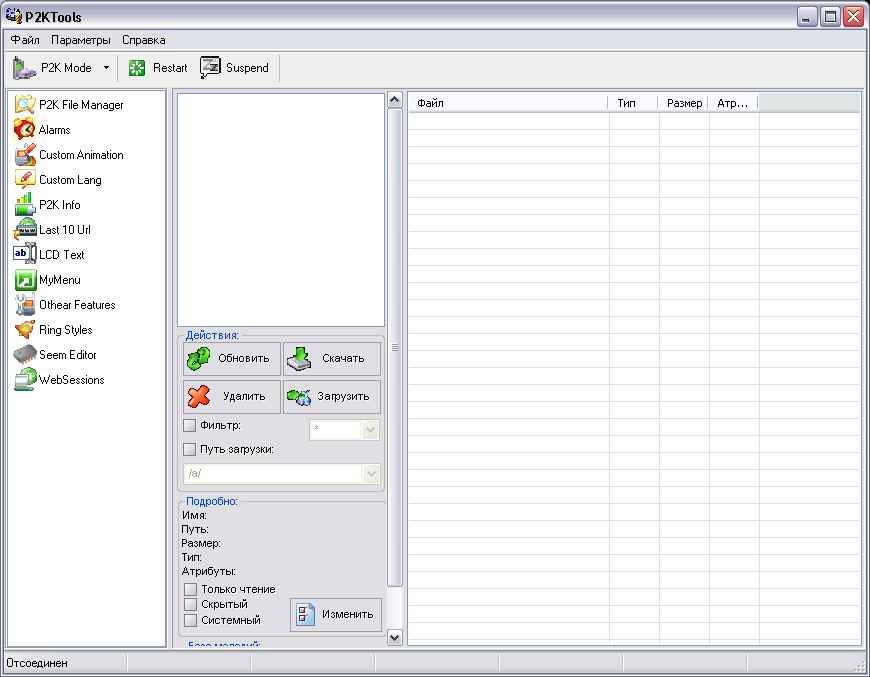Screen dimensions: 870x677
Task: Open the filter mask dropdown
Action: [x=370, y=430]
